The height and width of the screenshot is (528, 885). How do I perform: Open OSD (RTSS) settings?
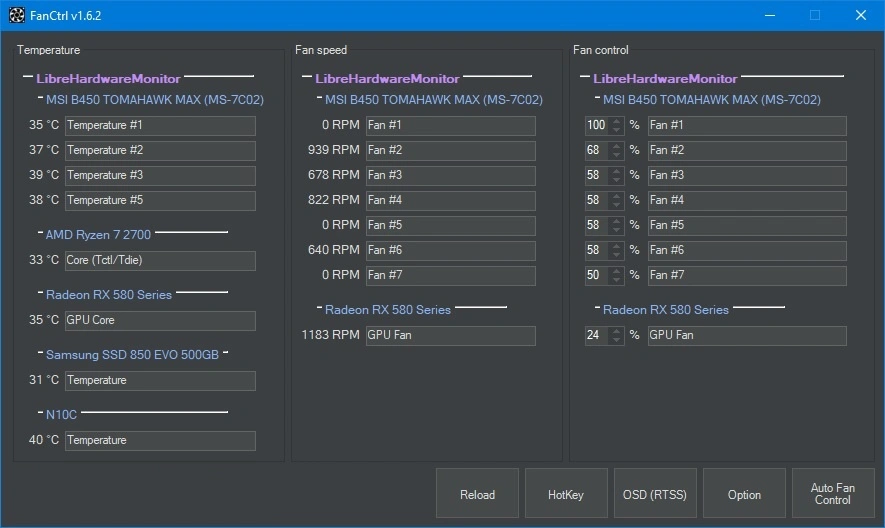(655, 493)
